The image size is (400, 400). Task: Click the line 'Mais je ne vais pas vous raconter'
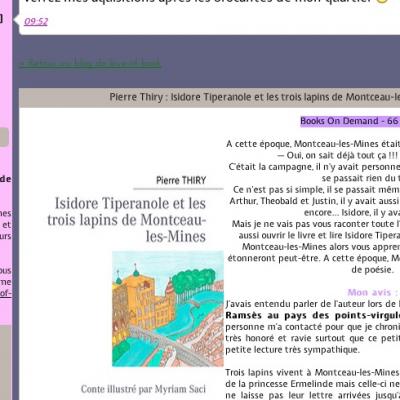316,224
